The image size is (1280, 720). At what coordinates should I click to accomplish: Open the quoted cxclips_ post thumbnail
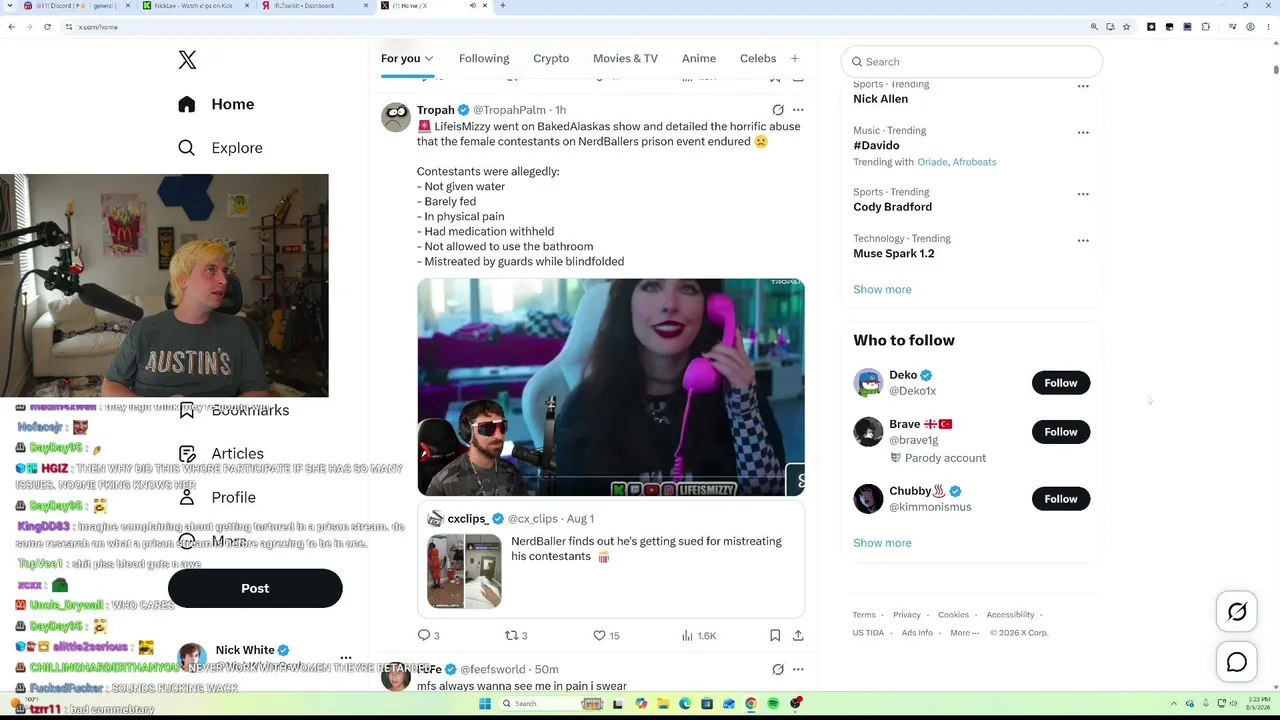(464, 571)
